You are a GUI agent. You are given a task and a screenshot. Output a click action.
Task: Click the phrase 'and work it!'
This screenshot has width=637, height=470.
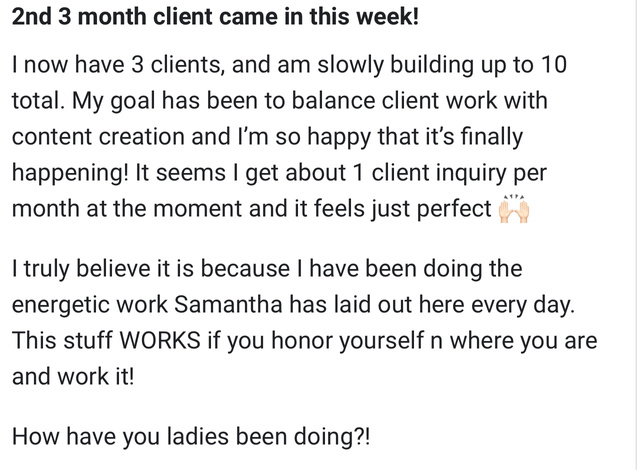coord(73,376)
